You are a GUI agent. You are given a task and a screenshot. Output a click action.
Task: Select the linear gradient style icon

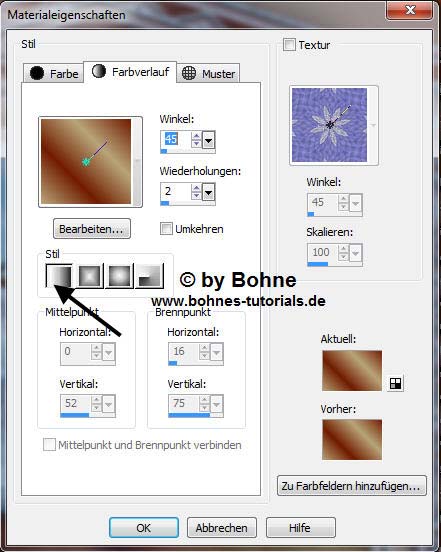(59, 276)
